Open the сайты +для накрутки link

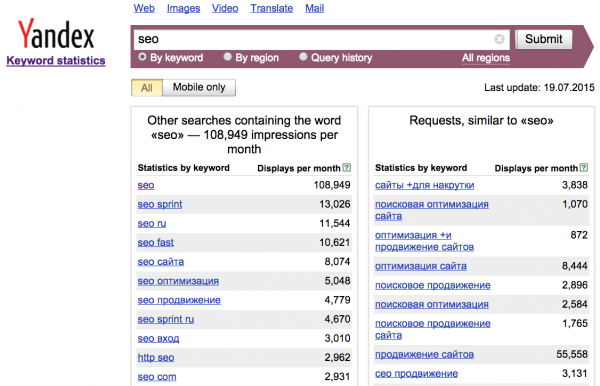pyautogui.click(x=424, y=185)
